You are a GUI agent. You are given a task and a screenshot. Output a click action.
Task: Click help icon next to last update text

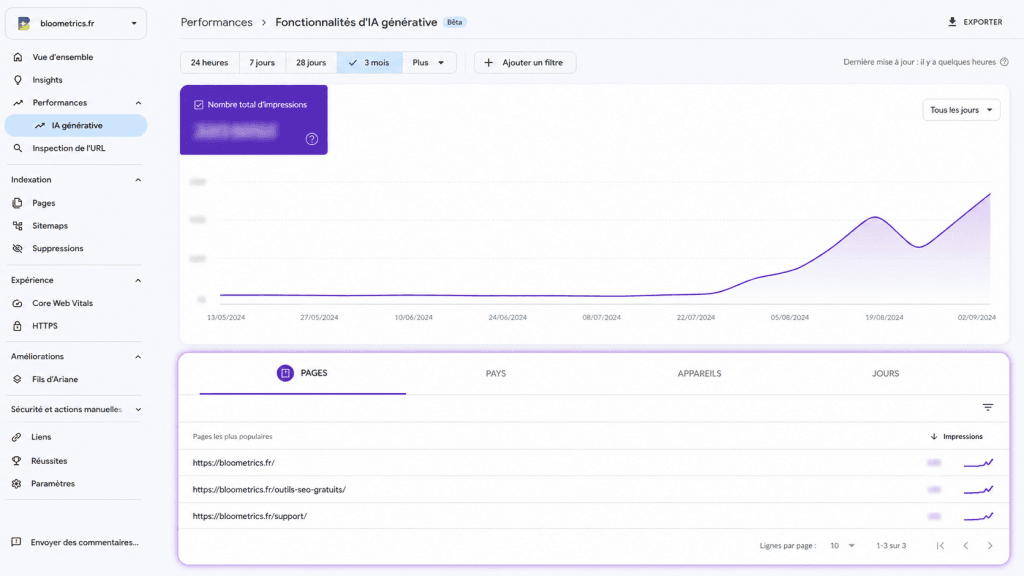click(1004, 62)
